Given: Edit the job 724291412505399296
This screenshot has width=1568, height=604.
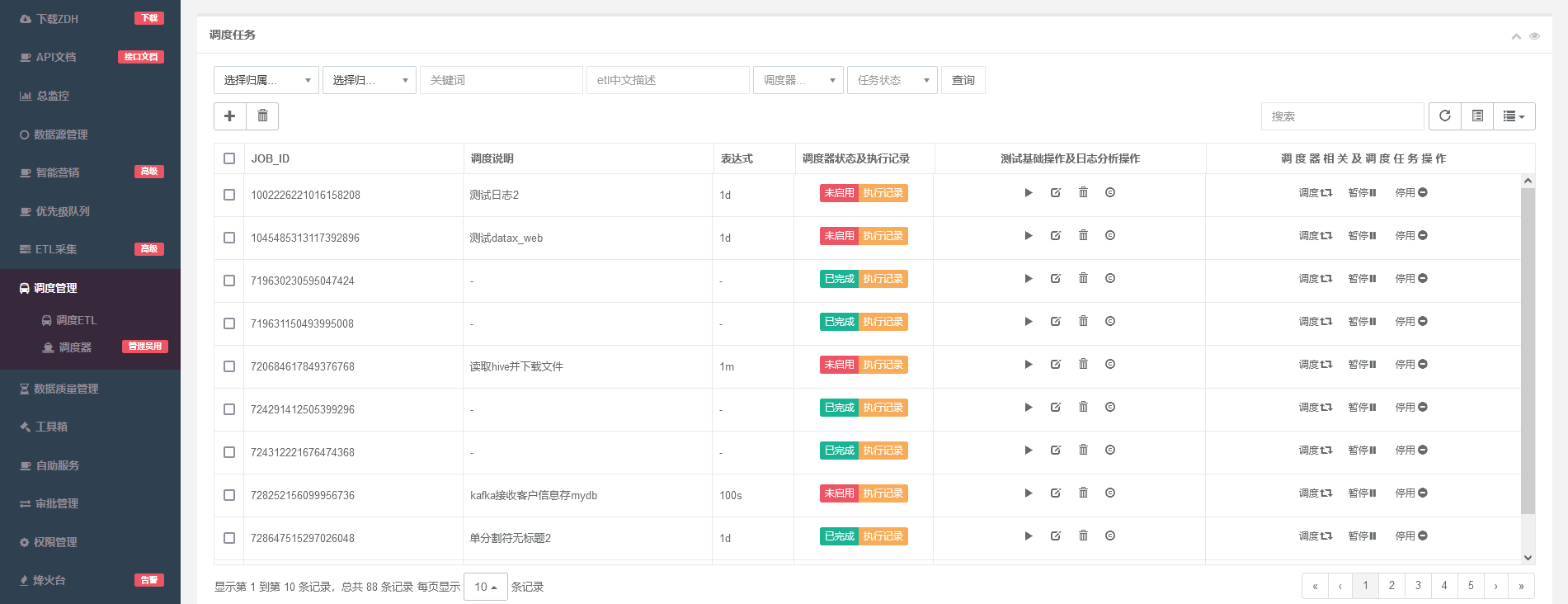Looking at the screenshot, I should [1056, 408].
